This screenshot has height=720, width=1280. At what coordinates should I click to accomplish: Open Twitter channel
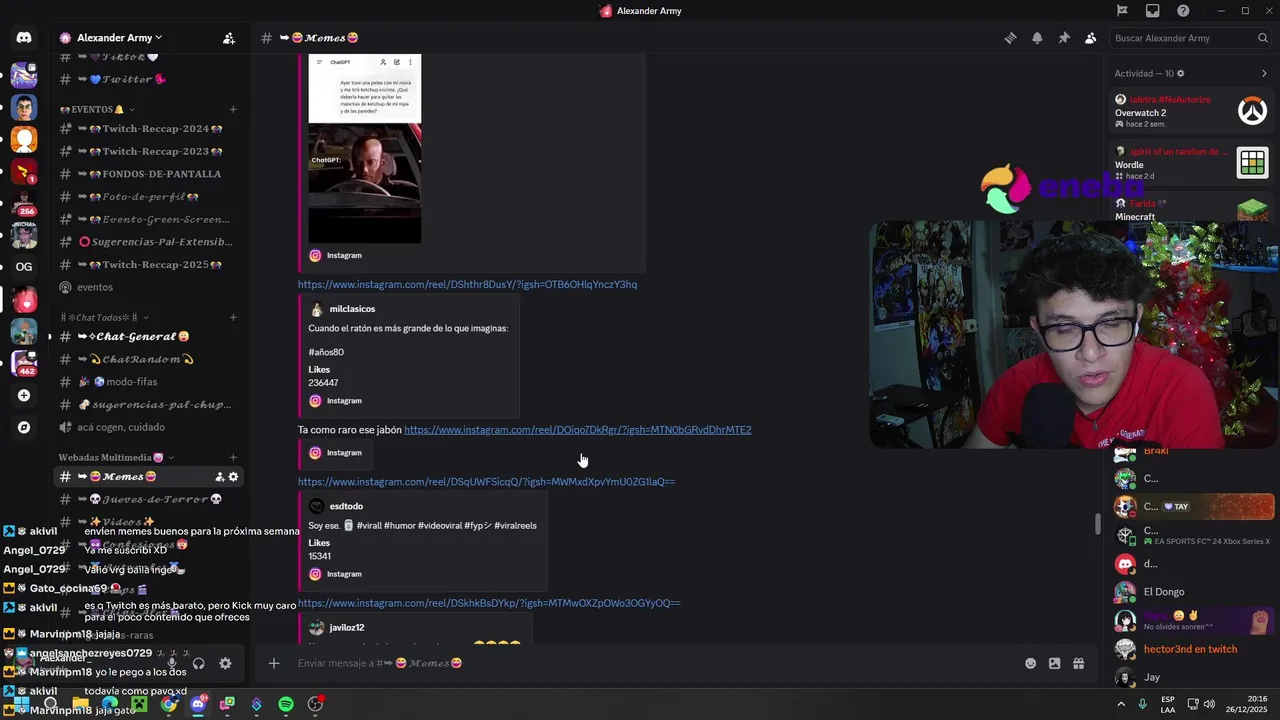148,79
